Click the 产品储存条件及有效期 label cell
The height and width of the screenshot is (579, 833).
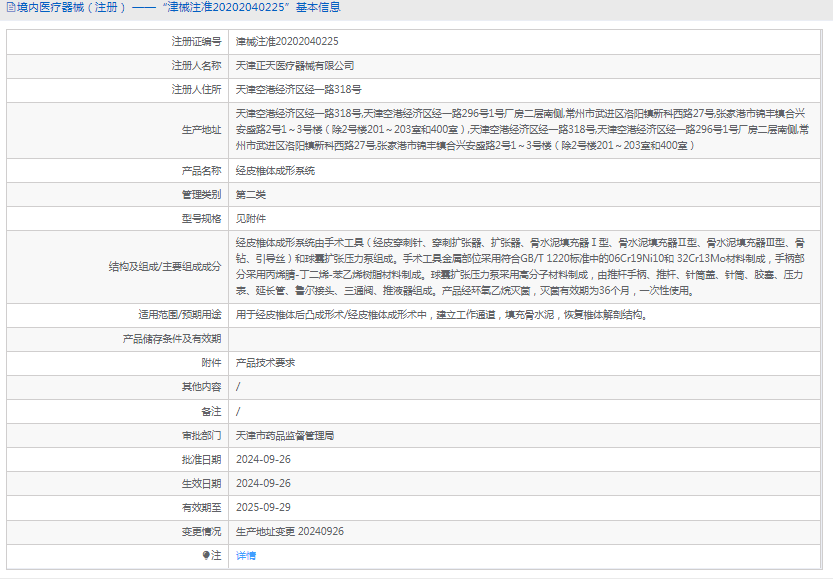[x=118, y=339]
